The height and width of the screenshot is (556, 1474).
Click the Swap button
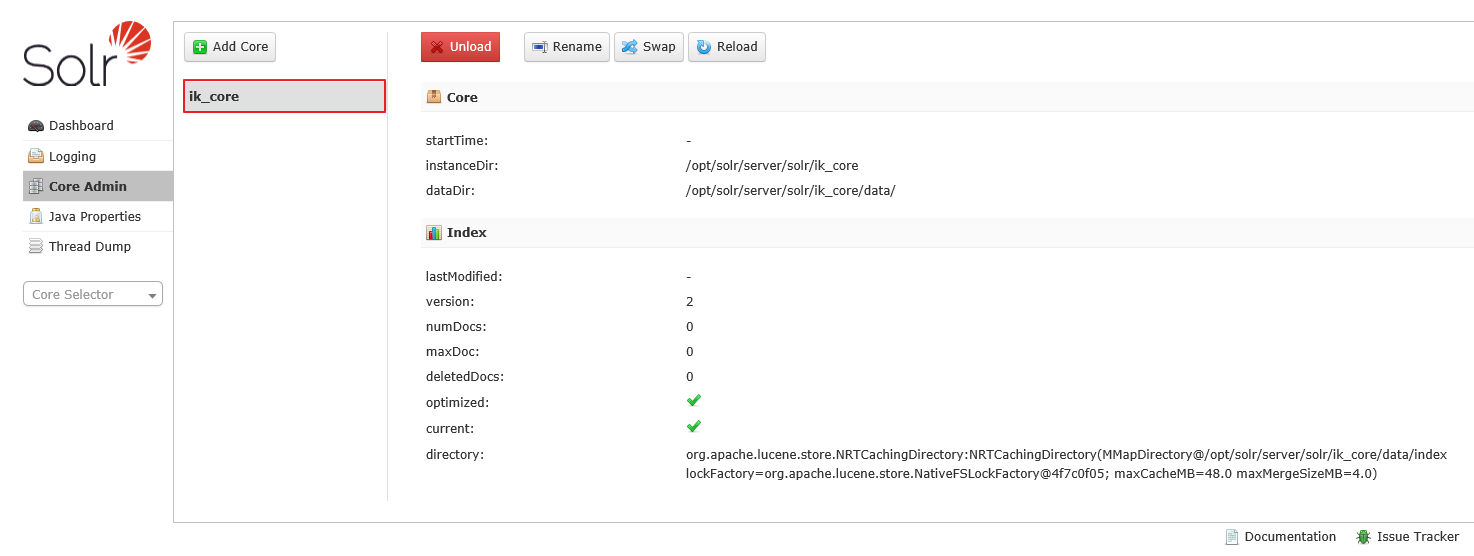649,47
